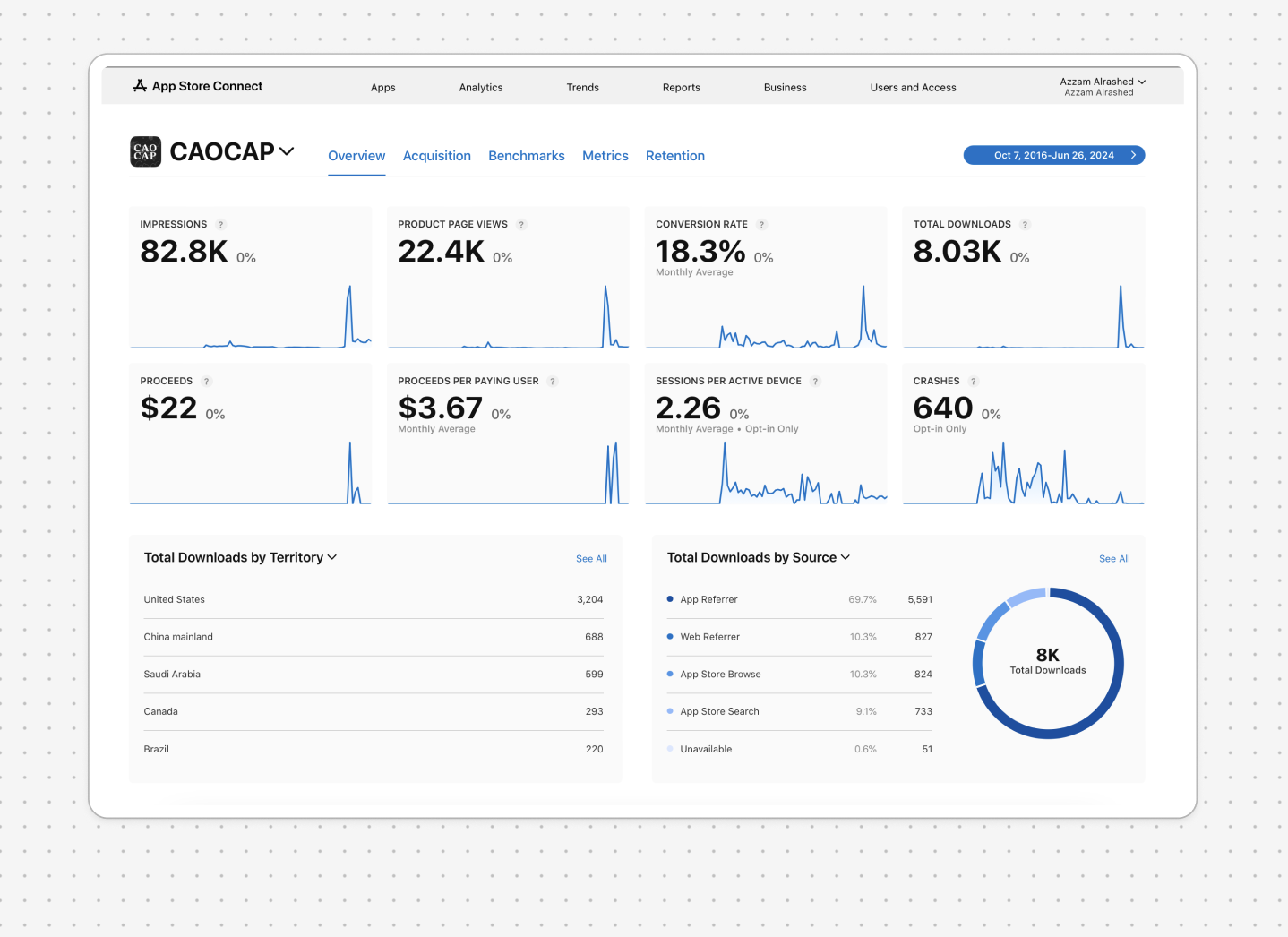Open the Proceeds Per Paying User $3.67 card
The height and width of the screenshot is (937, 1288).
pyautogui.click(x=508, y=434)
